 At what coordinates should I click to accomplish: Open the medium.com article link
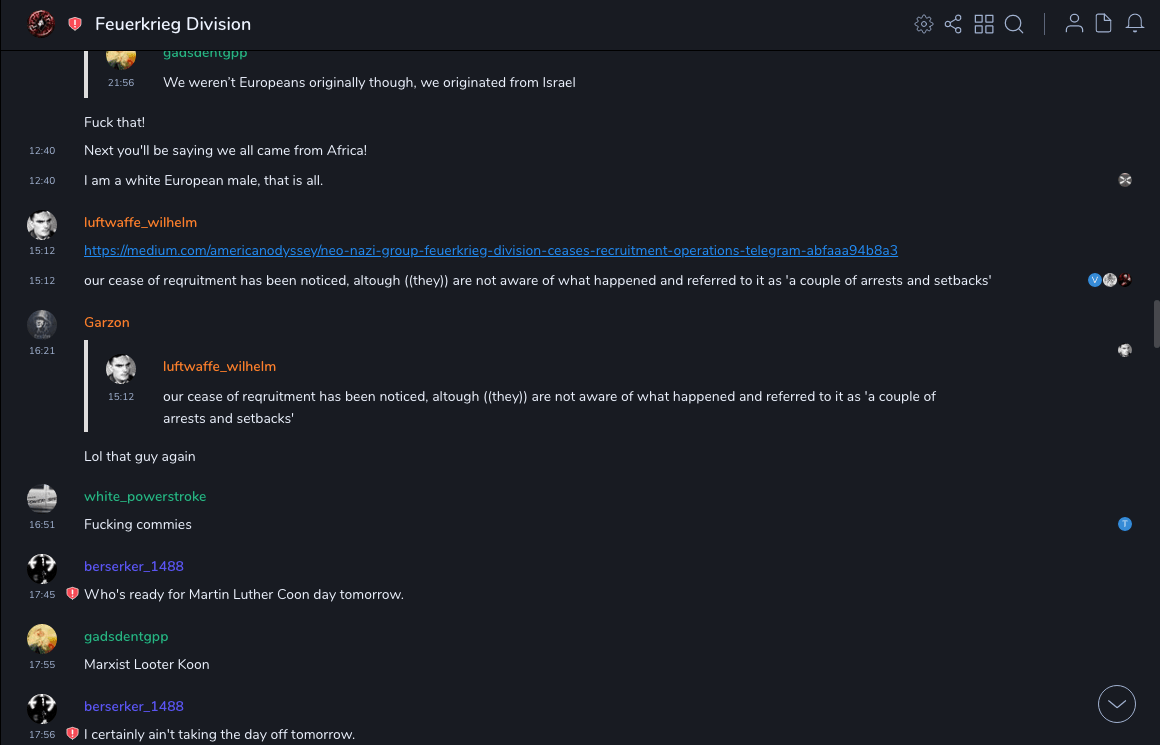click(490, 250)
